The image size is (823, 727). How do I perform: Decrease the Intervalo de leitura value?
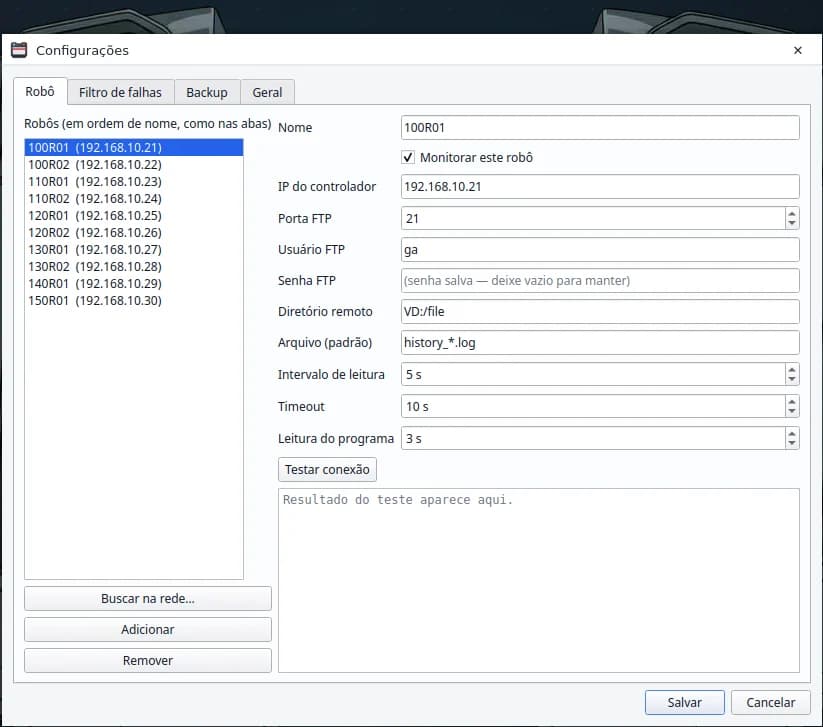[x=792, y=380]
